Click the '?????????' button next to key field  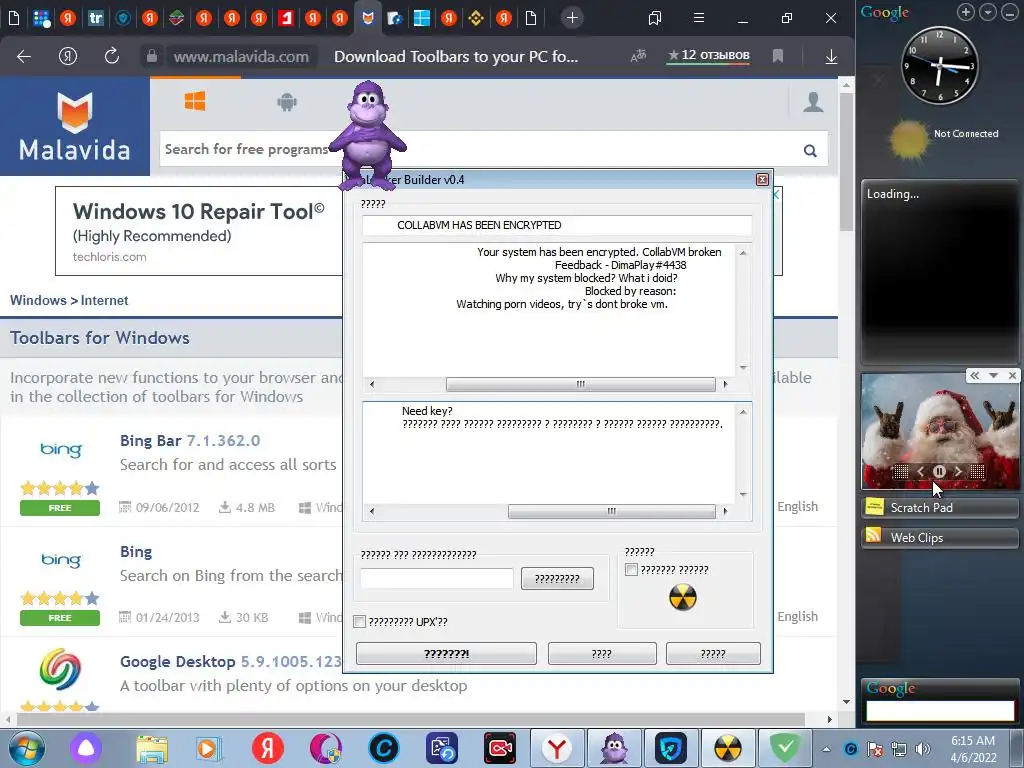[x=557, y=579]
